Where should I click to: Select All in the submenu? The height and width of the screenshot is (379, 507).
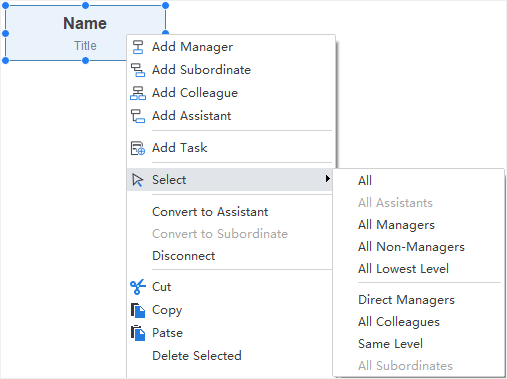click(365, 181)
